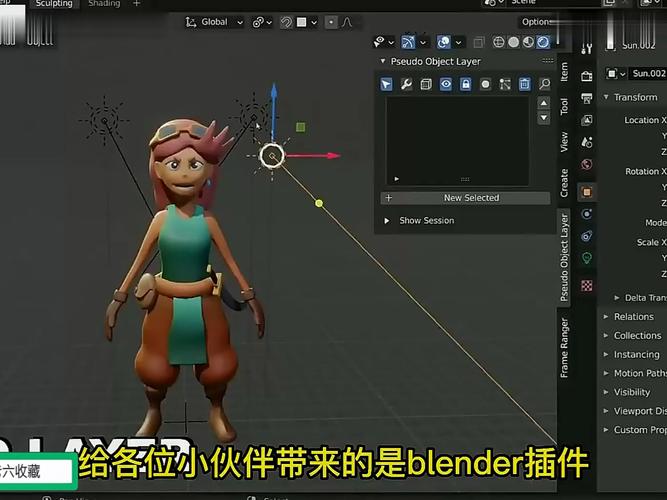Click the cube display icon in layer panel
This screenshot has height=500, width=667.
click(426, 84)
